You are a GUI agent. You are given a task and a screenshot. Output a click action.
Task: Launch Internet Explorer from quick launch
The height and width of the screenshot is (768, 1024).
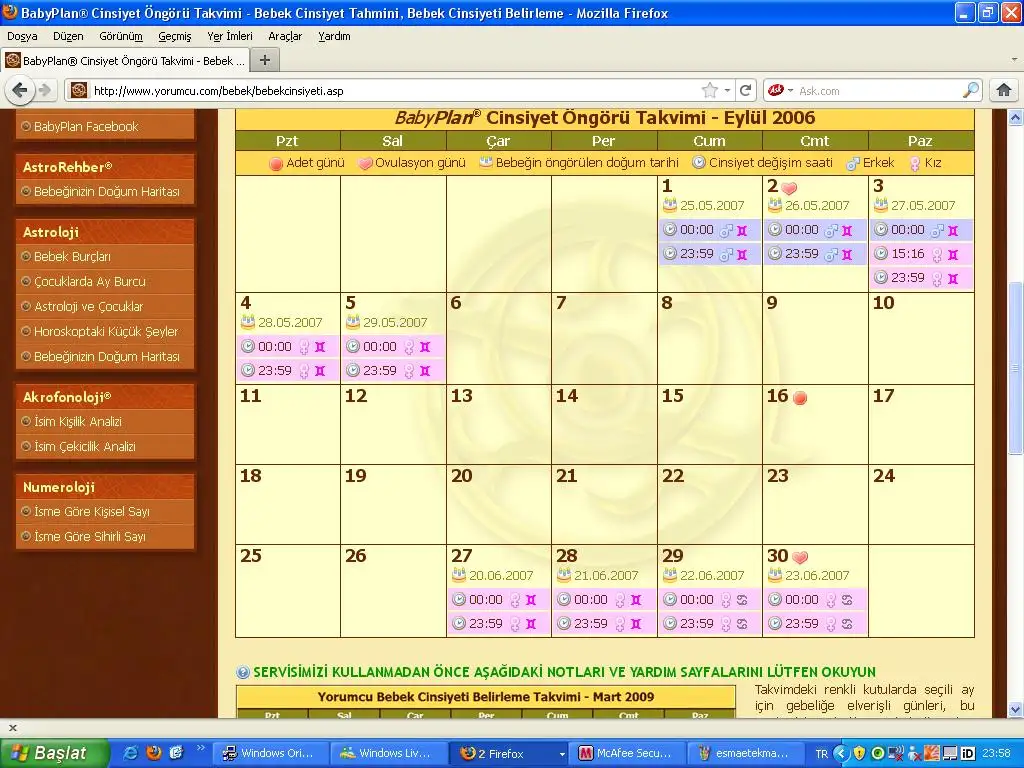pos(131,753)
